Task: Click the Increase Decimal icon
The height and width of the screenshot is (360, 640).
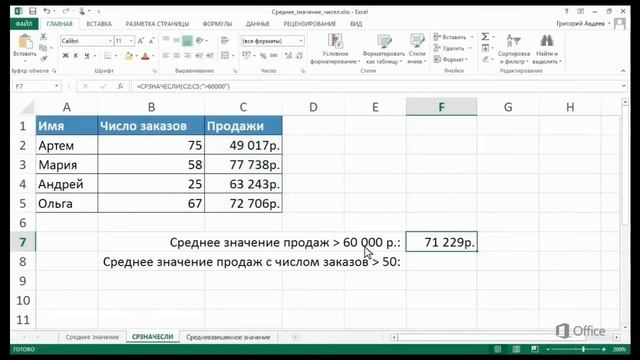Action: coord(288,56)
